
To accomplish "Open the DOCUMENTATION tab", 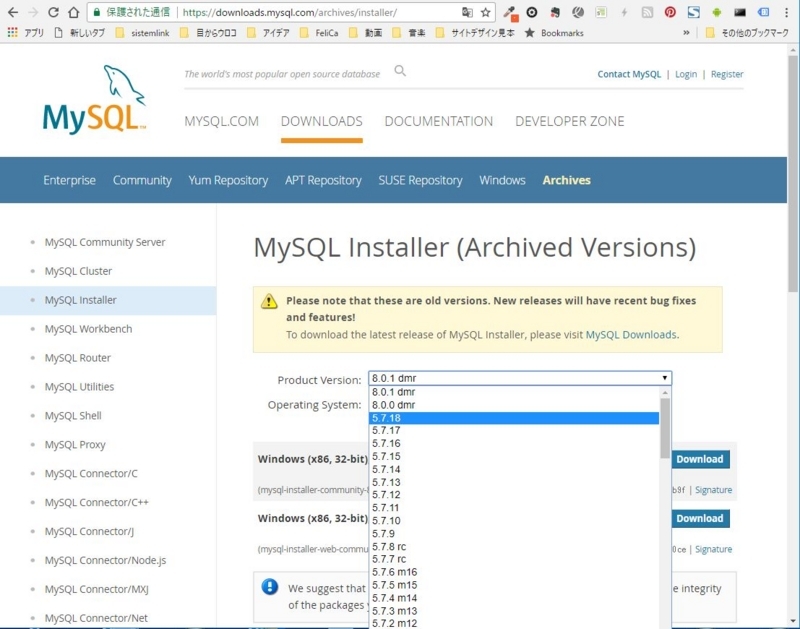I will [439, 121].
